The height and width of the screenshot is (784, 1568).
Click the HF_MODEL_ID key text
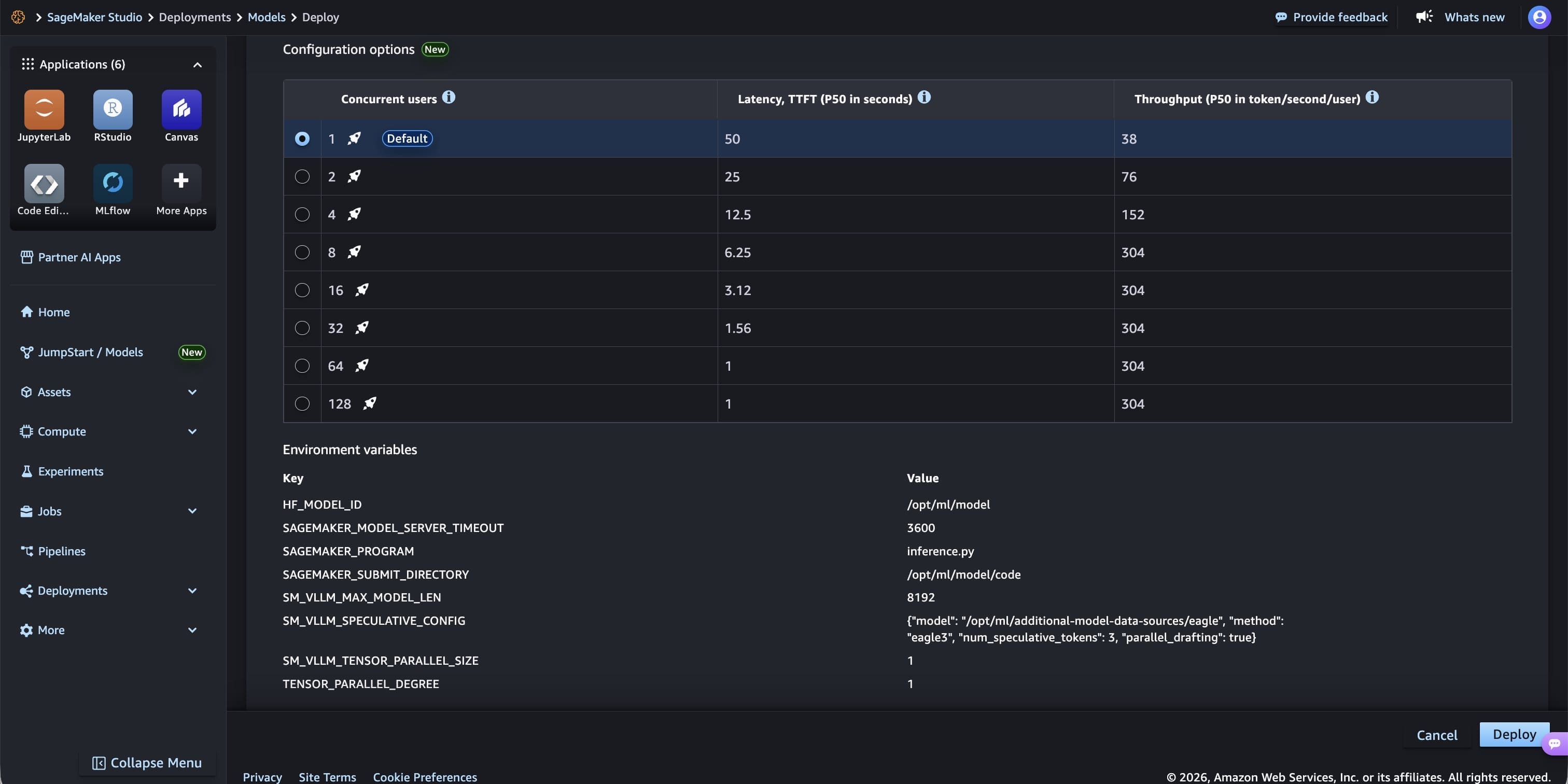click(322, 504)
